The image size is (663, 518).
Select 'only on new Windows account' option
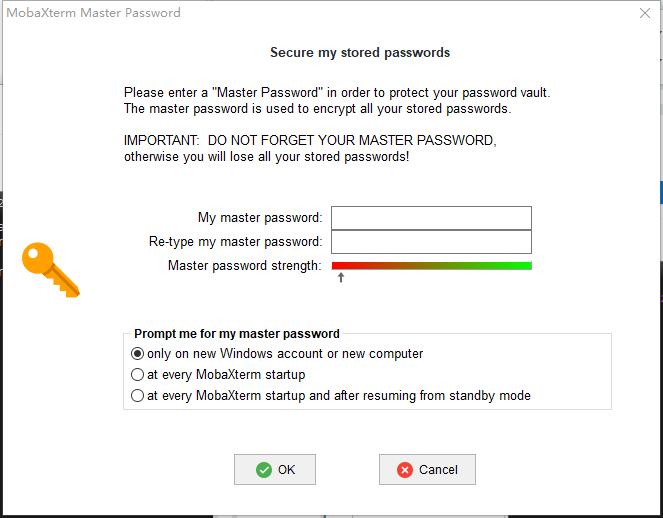pyautogui.click(x=138, y=354)
